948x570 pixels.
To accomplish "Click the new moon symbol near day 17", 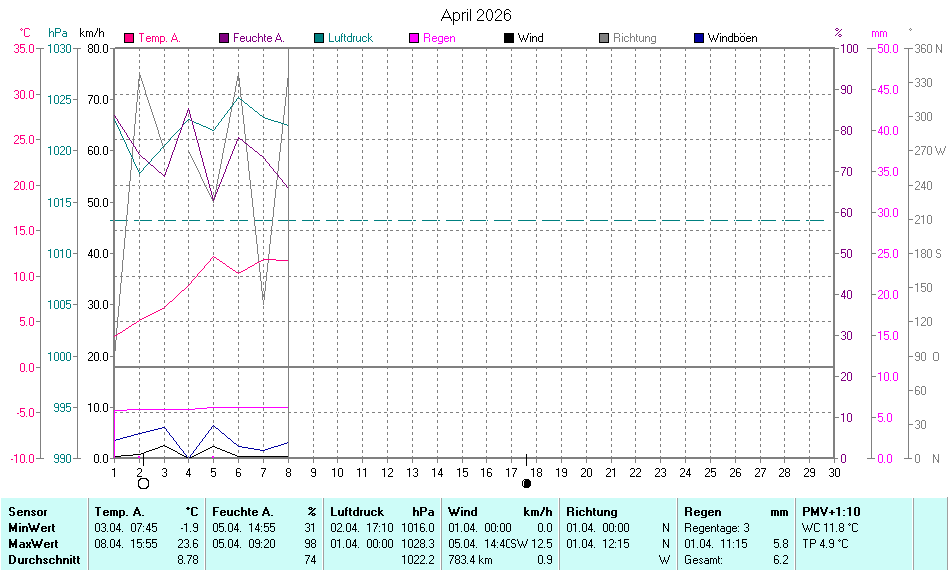I will click(527, 483).
